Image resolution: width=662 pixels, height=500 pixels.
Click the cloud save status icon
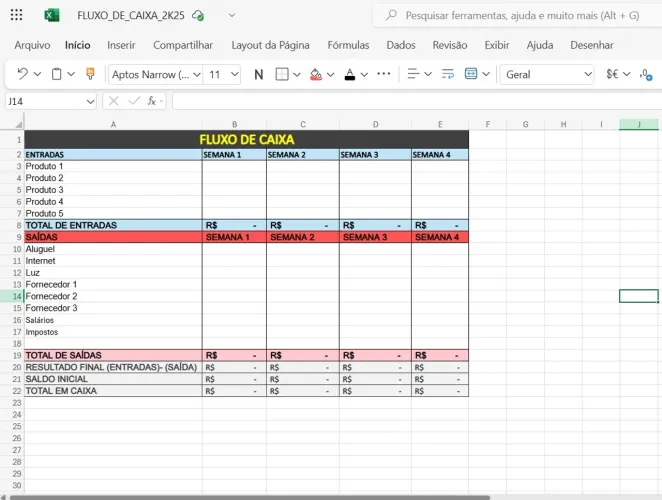point(198,16)
